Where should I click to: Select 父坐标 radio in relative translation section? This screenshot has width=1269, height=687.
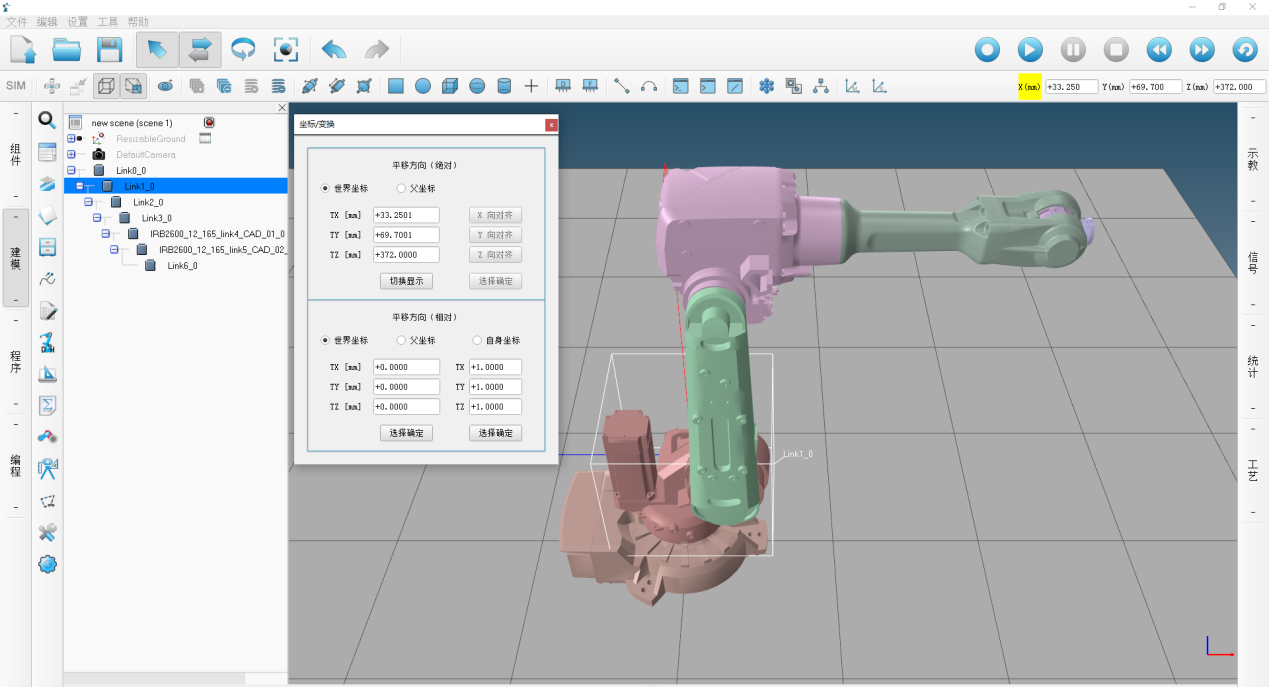(x=402, y=340)
